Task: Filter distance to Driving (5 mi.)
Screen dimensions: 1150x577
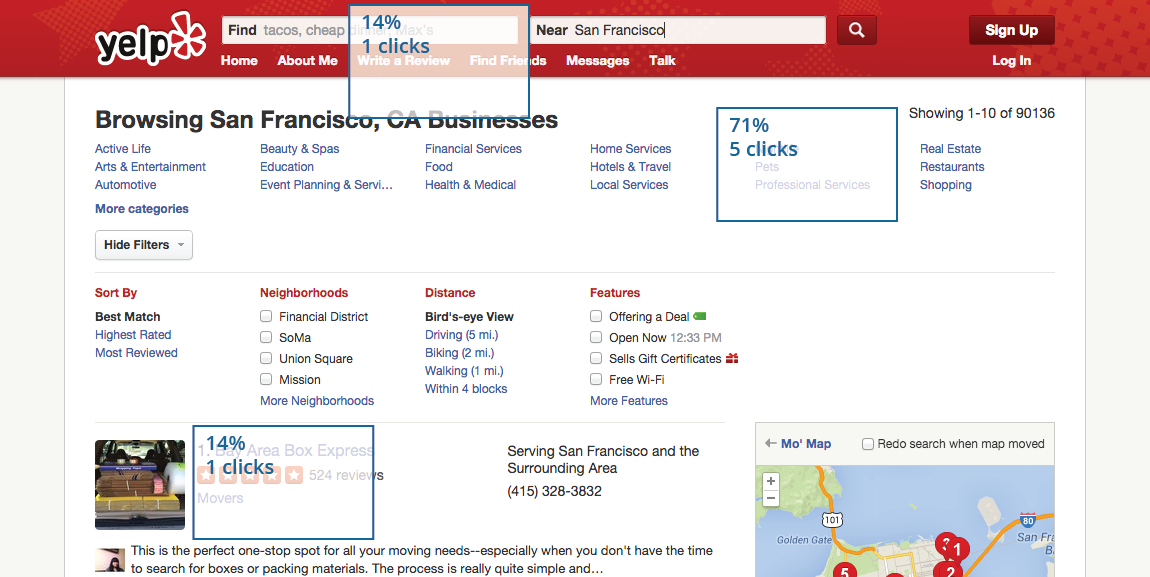Action: pos(461,335)
